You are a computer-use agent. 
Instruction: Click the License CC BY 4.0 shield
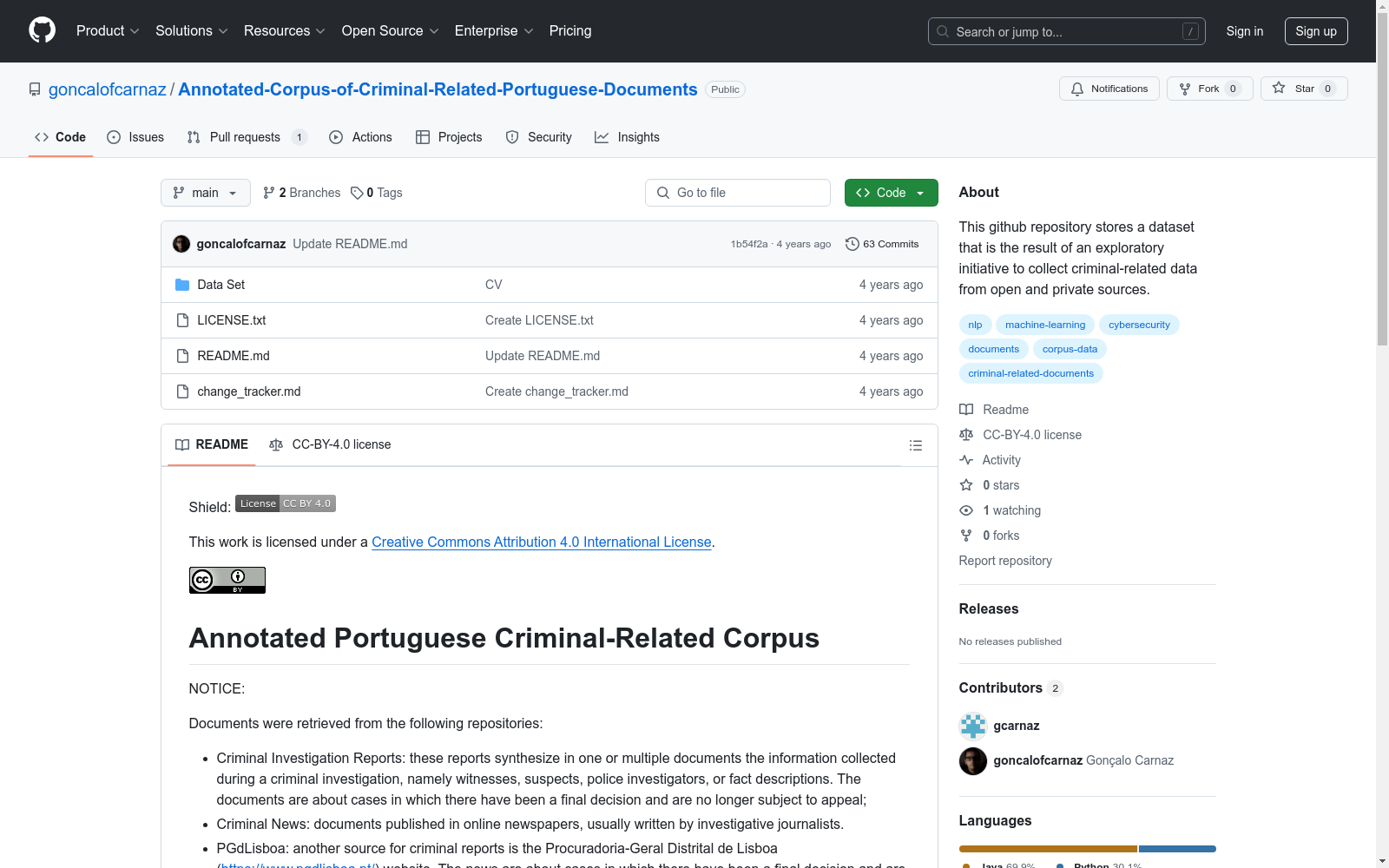[x=286, y=503]
